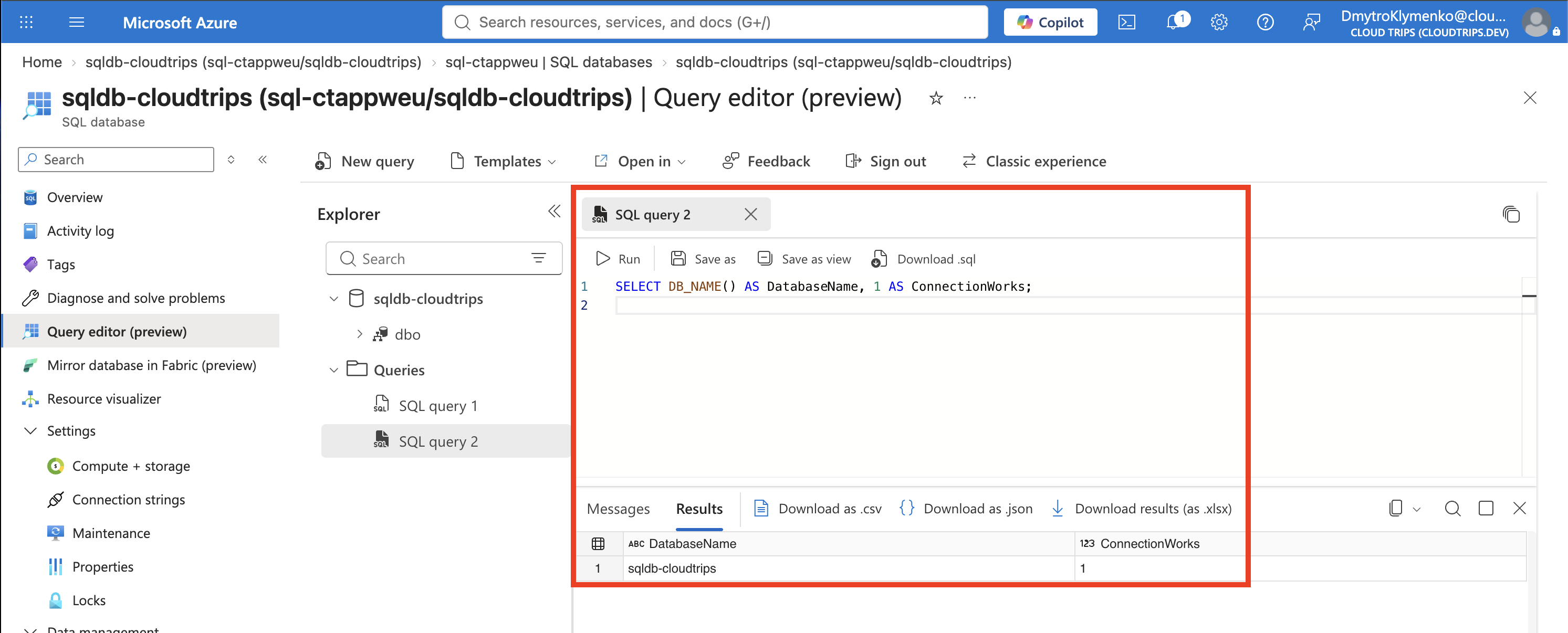This screenshot has height=633, width=1568.
Task: Click the Explorer Search field
Action: pos(444,259)
